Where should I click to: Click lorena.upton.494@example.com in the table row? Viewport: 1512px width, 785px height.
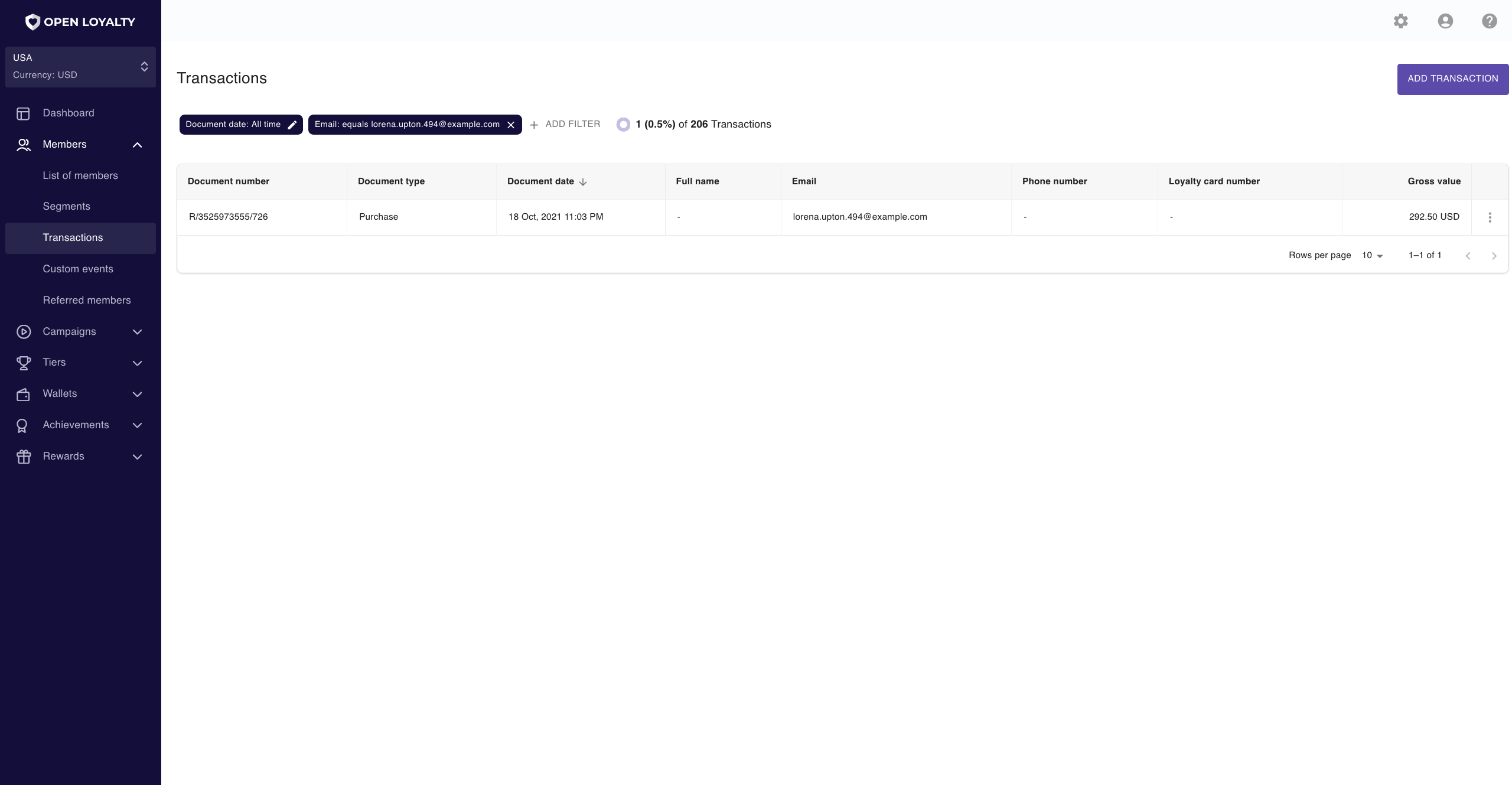(860, 217)
